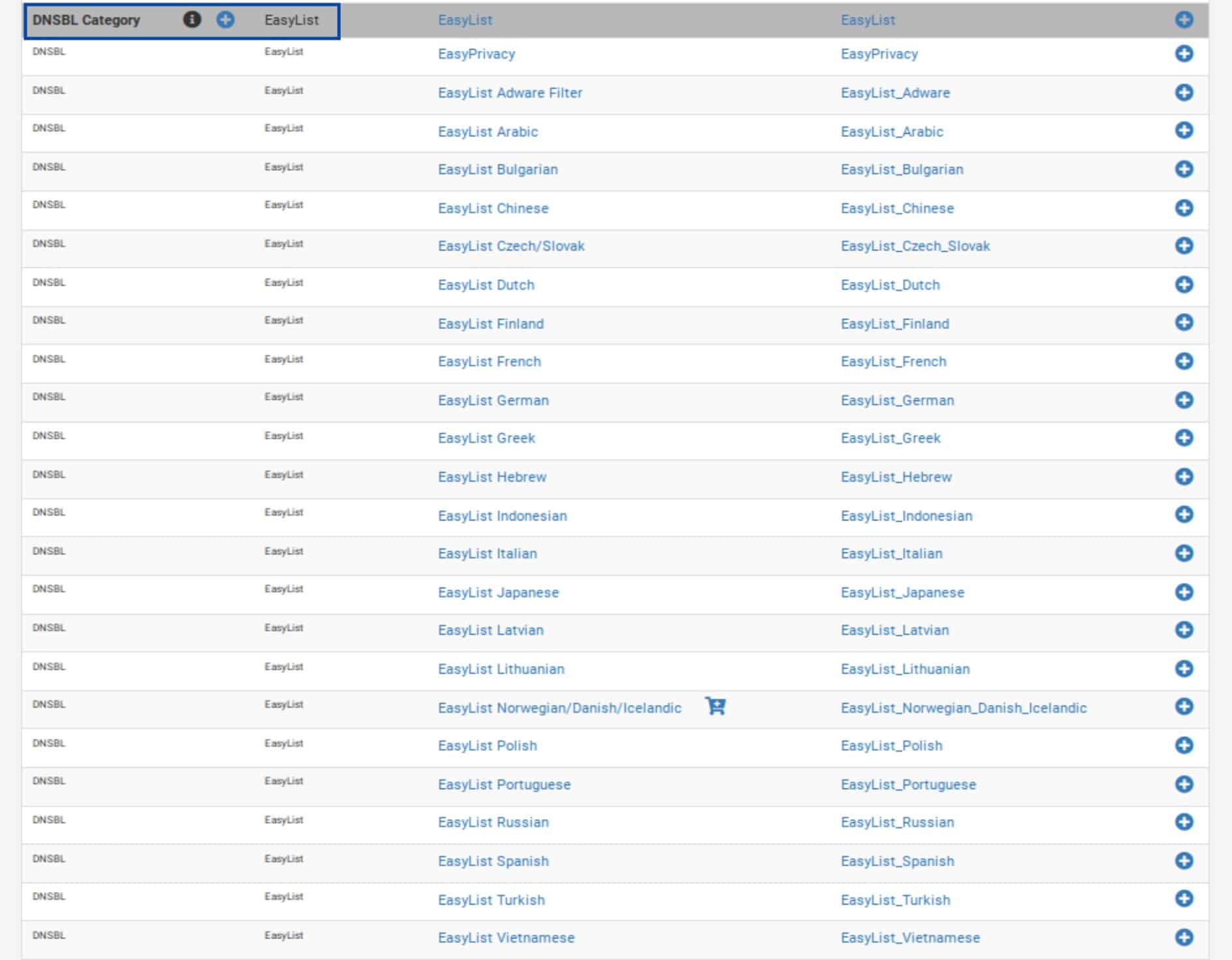Add the EasyList_Polish feed
The width and height of the screenshot is (1232, 960).
click(1184, 745)
